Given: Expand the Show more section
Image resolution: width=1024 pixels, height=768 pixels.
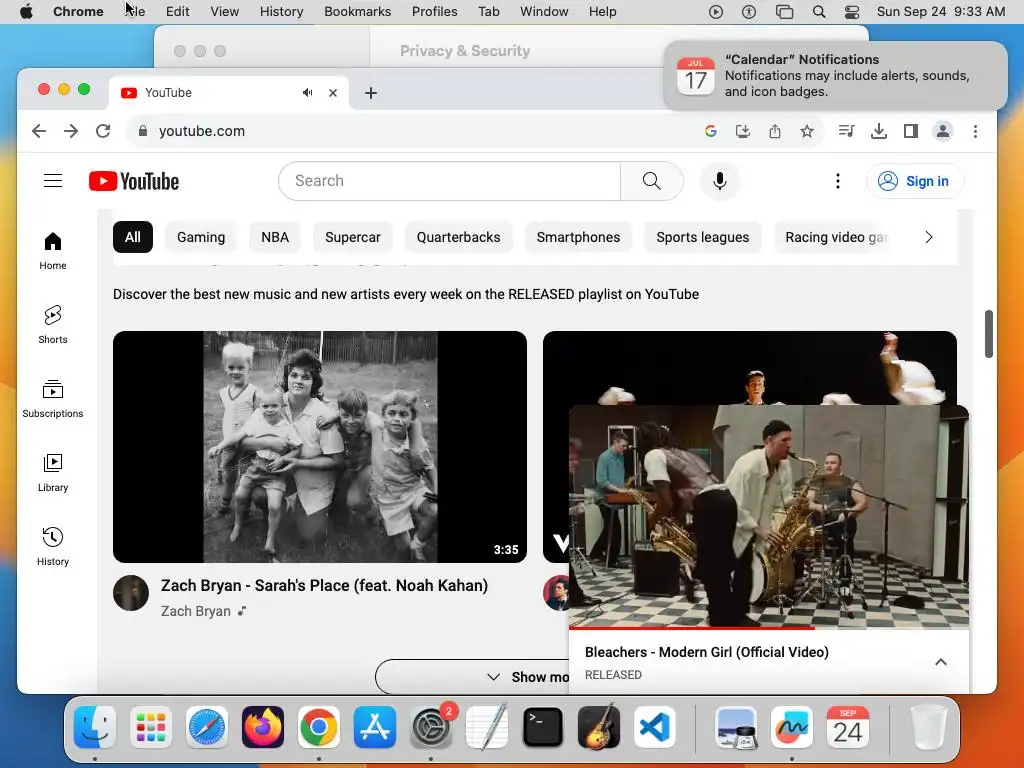Looking at the screenshot, I should (472, 677).
